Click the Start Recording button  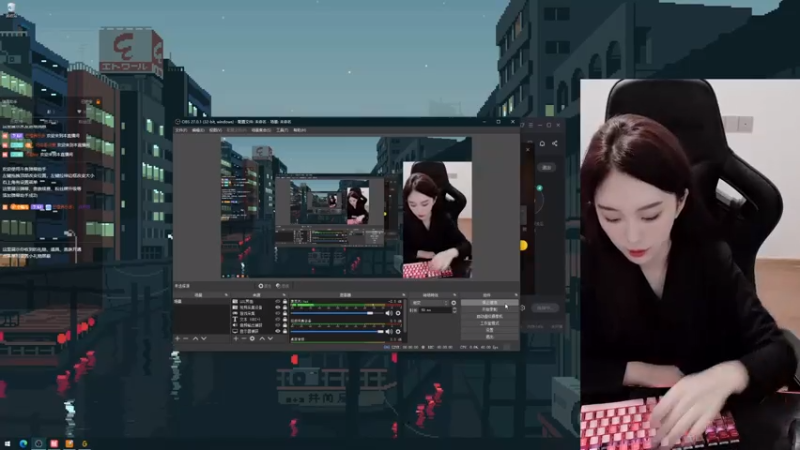[490, 309]
